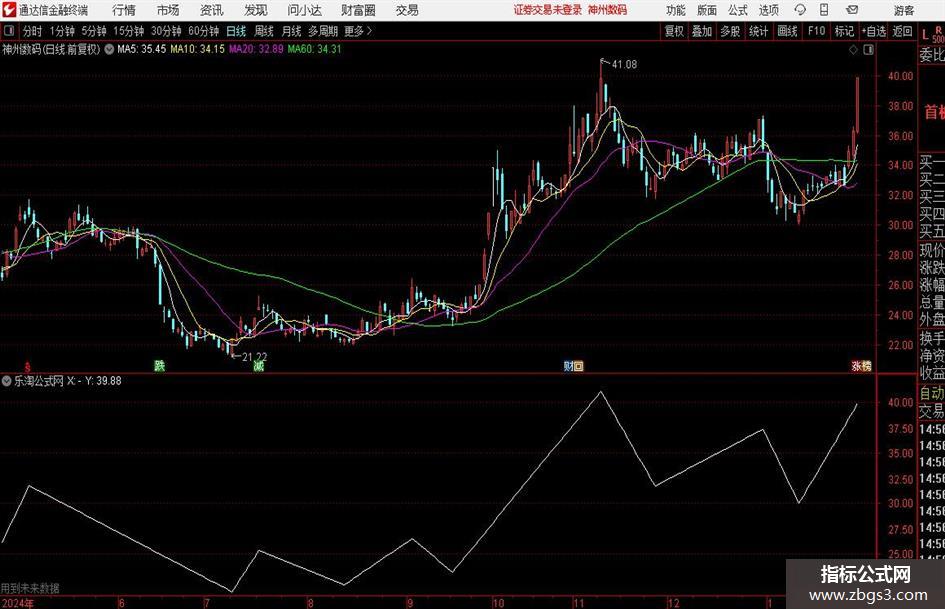
Task: Click the red 神州数码 title link
Action: click(607, 10)
